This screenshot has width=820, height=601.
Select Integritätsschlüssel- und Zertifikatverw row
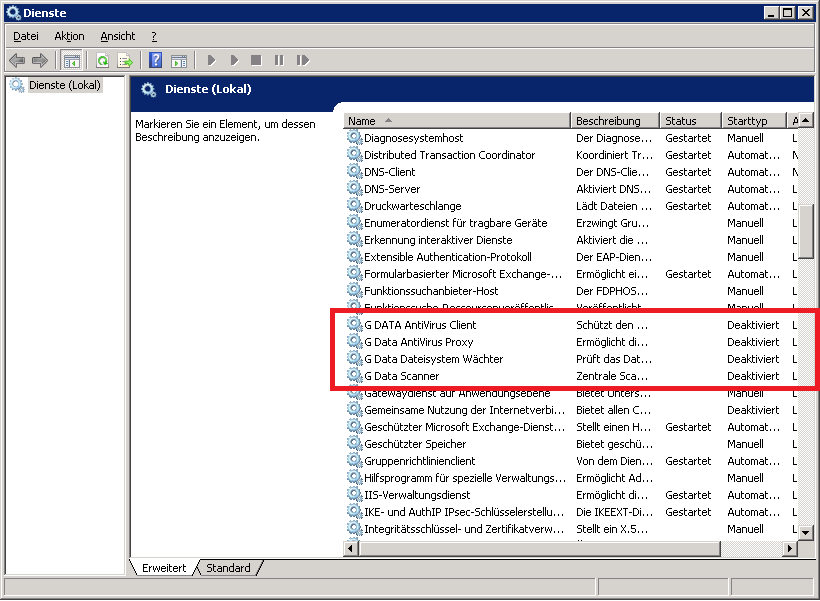571,529
